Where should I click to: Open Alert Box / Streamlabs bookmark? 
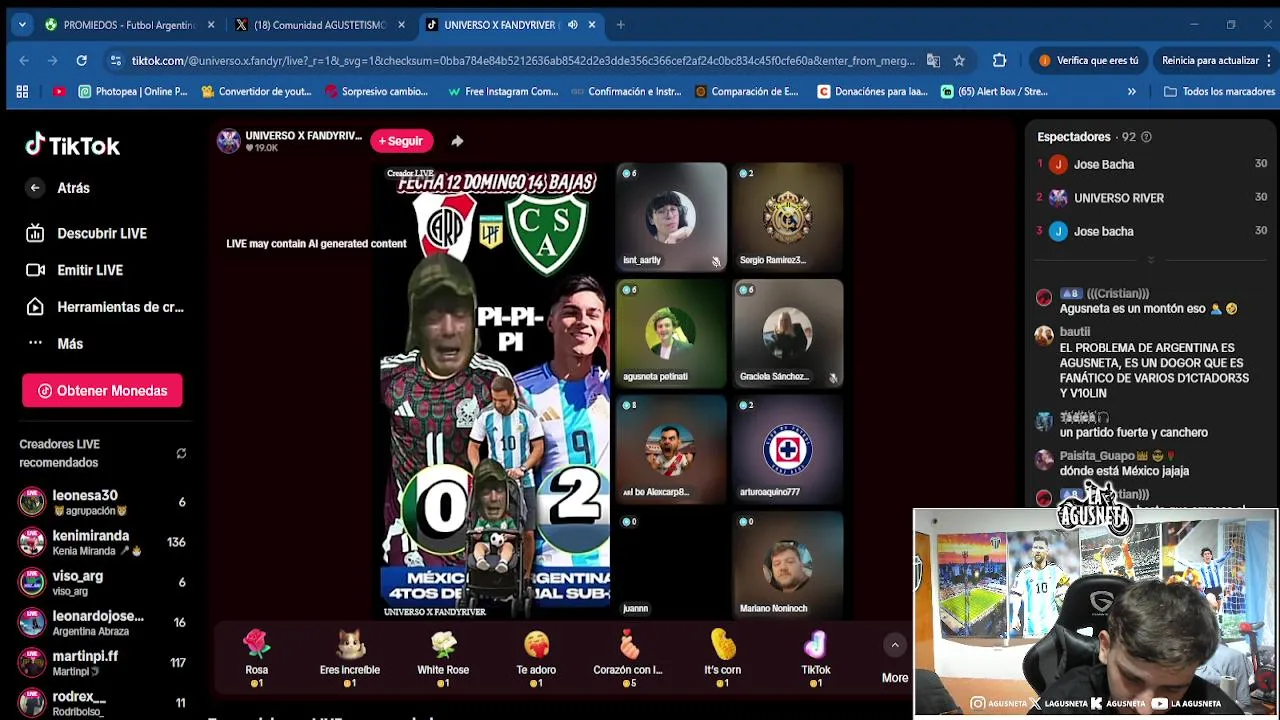[x=994, y=92]
